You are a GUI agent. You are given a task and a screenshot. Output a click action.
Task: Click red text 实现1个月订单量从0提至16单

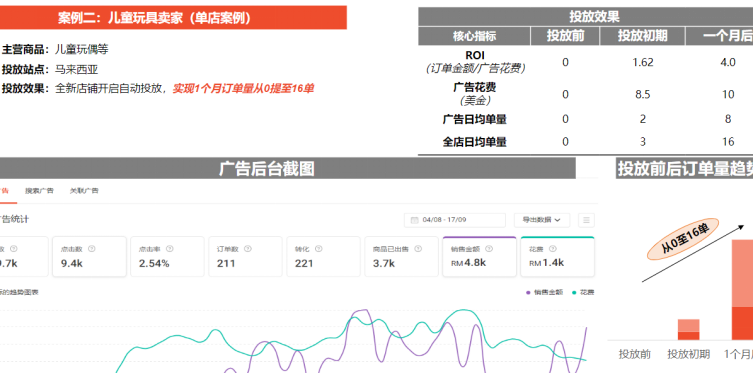point(243,89)
